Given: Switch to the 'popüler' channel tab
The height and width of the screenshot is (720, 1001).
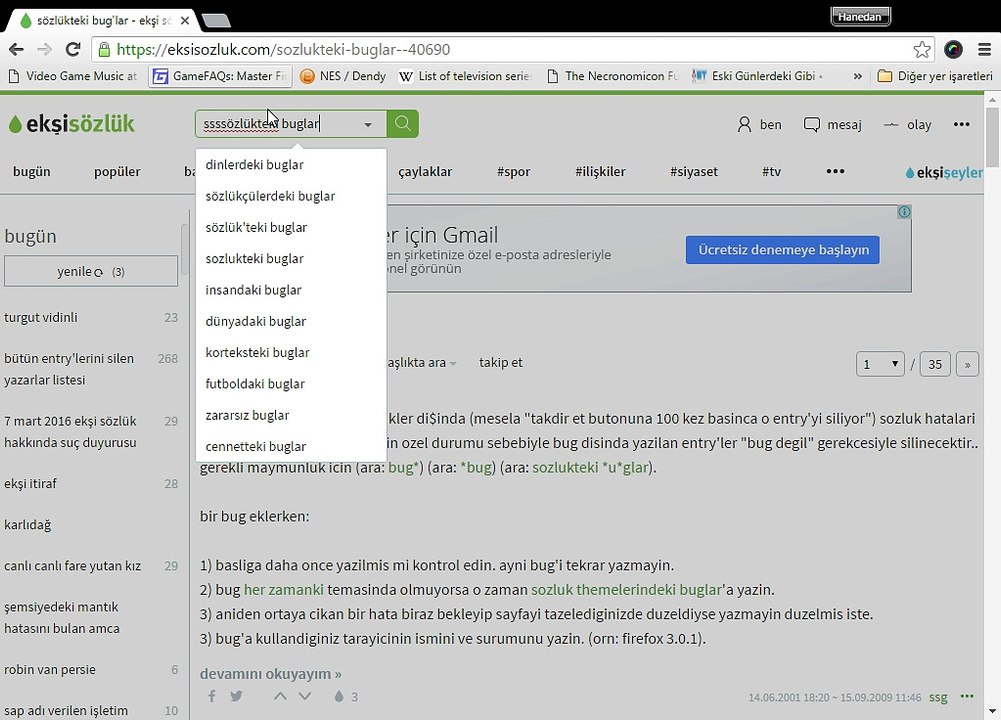Looking at the screenshot, I should (x=117, y=172).
